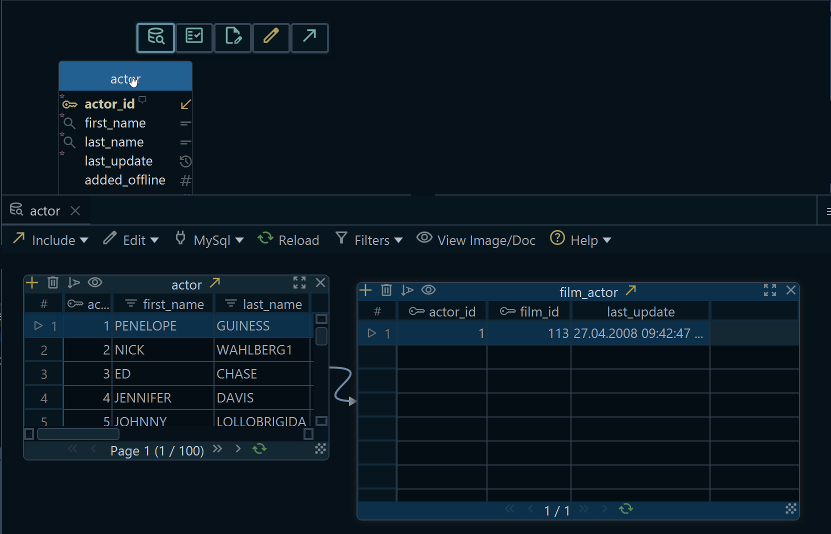Select first_name column in diagram table
Screen dimensions: 831x534
tap(115, 123)
